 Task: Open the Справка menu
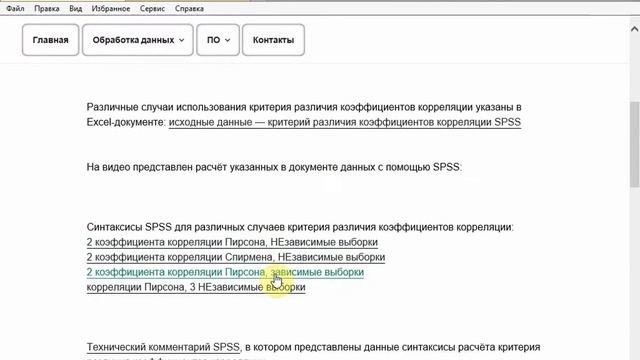point(189,8)
